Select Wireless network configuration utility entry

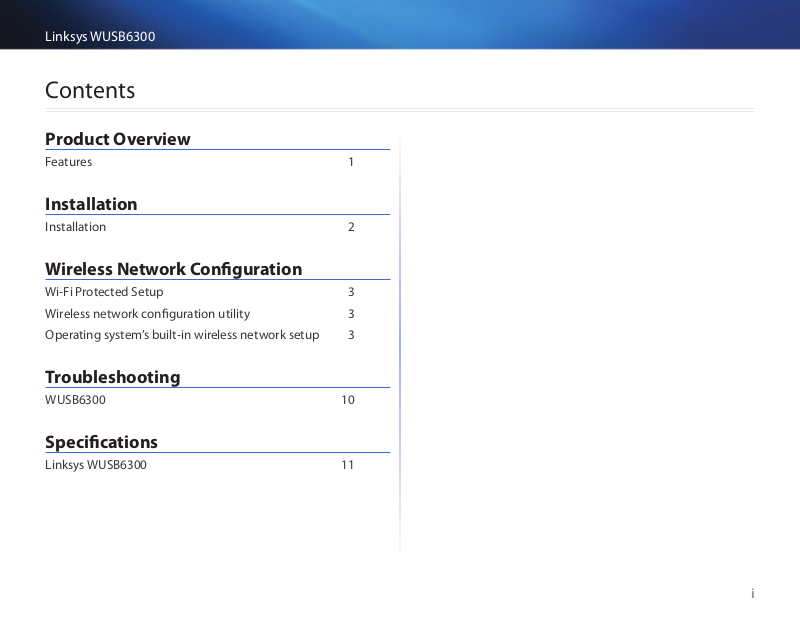point(147,314)
